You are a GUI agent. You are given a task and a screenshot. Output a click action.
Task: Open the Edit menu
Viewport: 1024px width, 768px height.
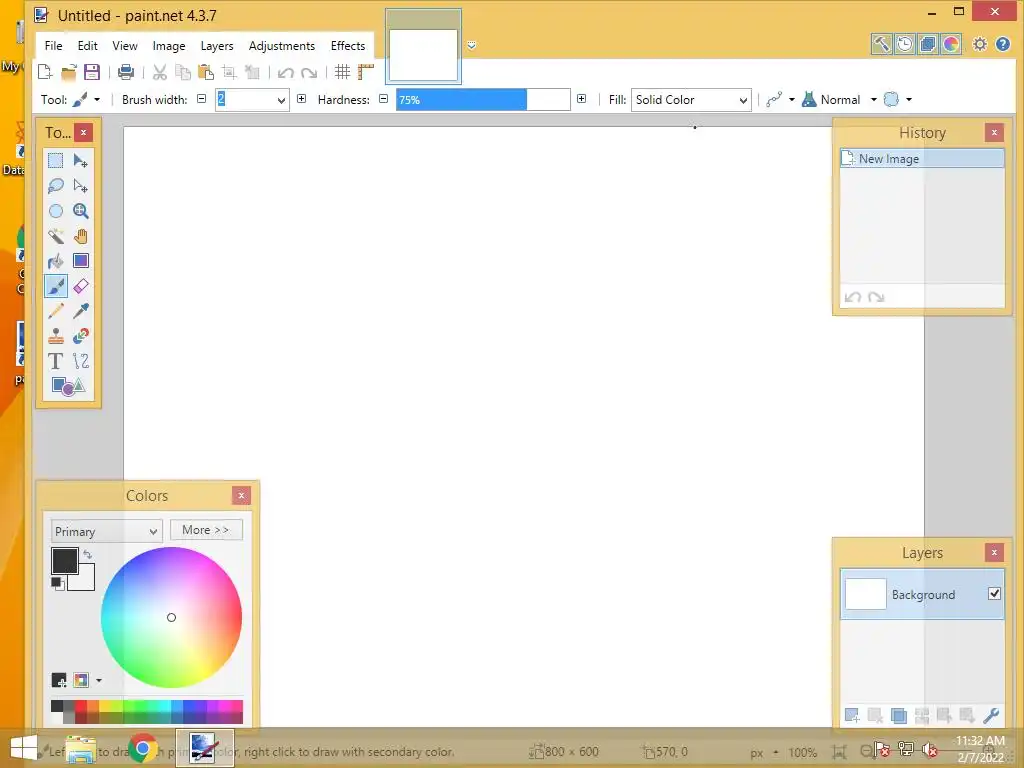88,46
